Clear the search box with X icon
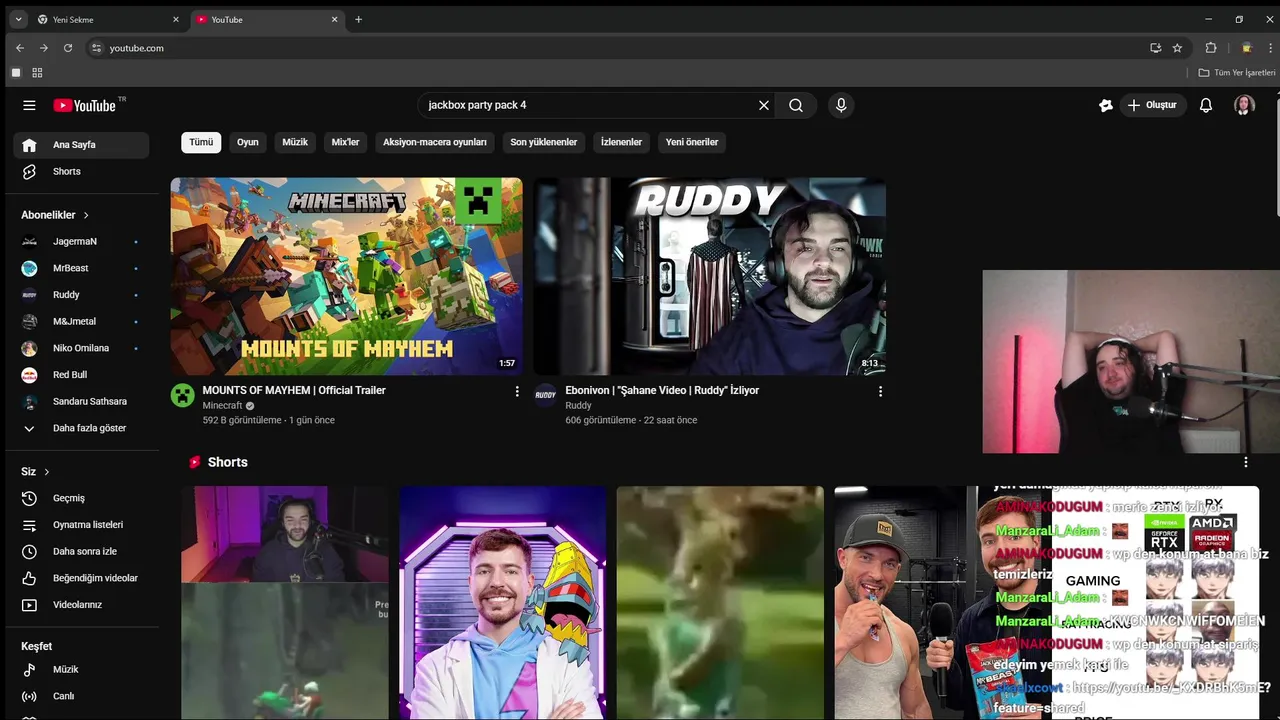This screenshot has height=720, width=1280. coord(764,105)
